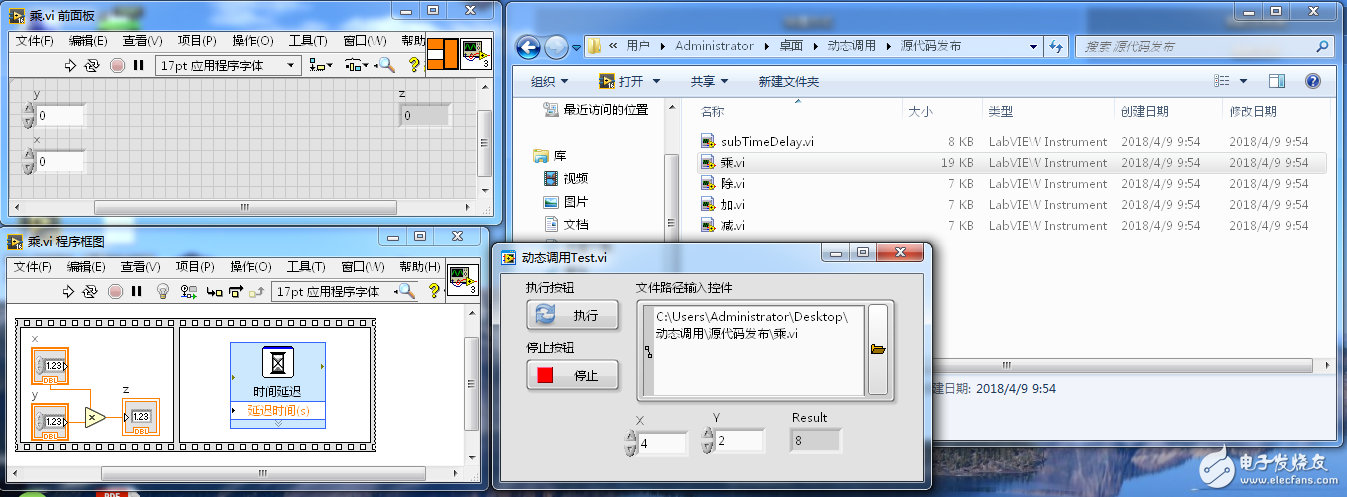Click Run arrow in 乘.vi block diagram toolbar

[x=70, y=292]
